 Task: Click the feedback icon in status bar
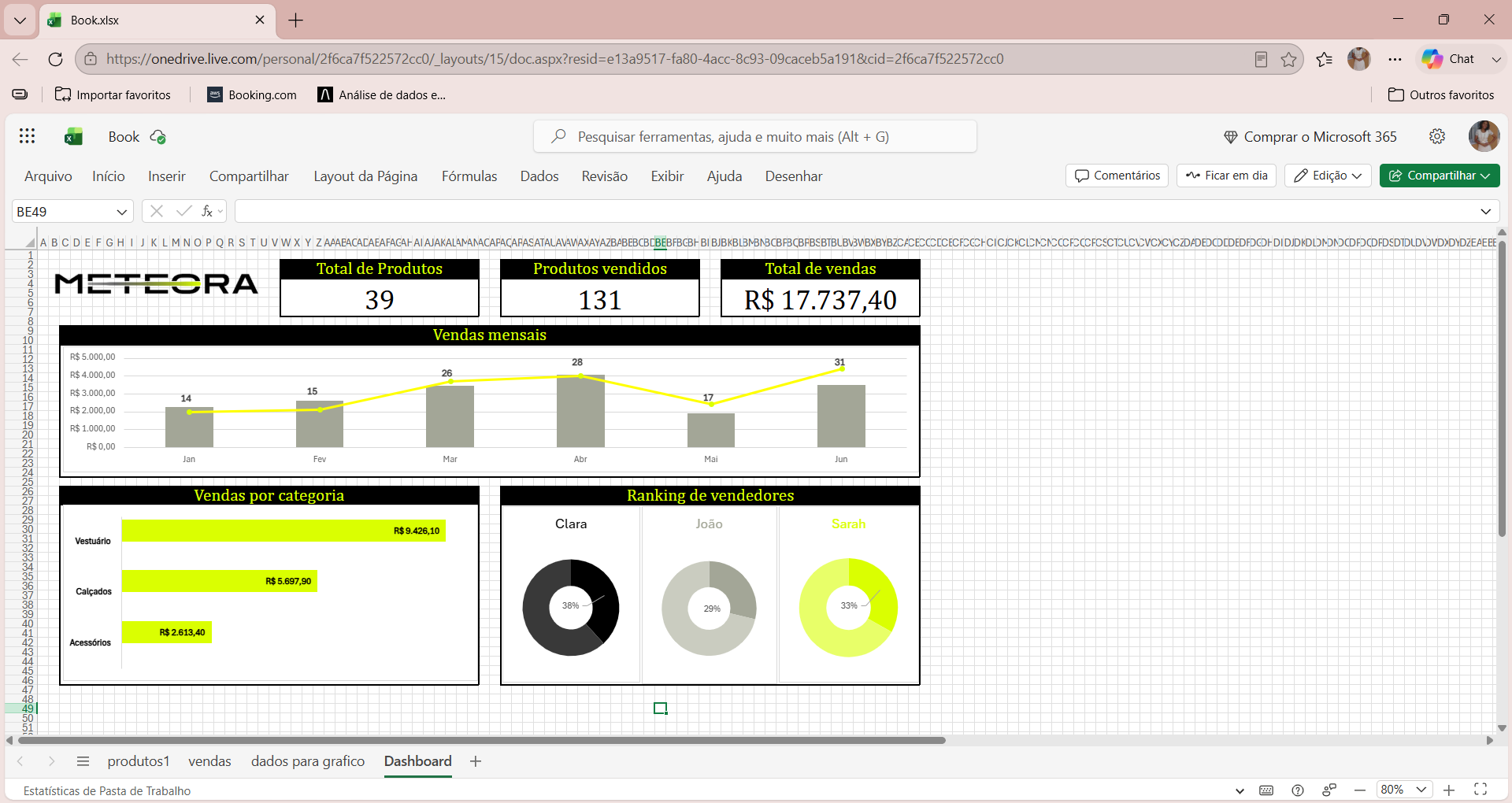pos(1329,790)
